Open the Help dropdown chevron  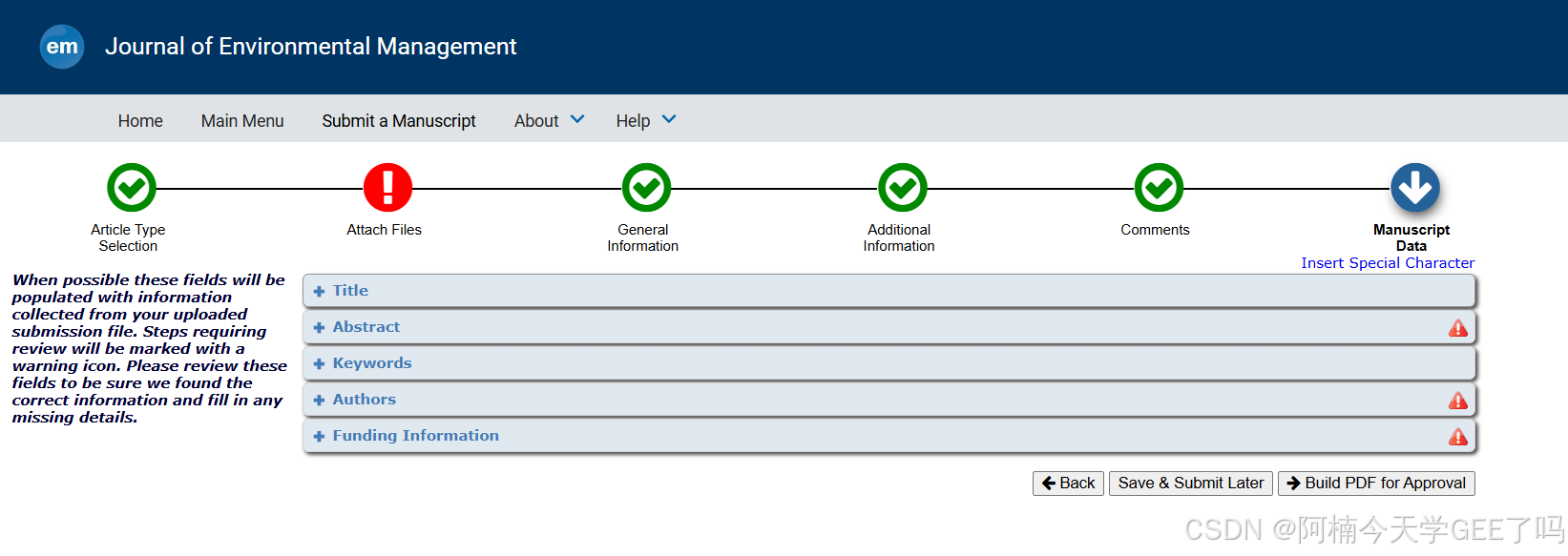(x=669, y=119)
